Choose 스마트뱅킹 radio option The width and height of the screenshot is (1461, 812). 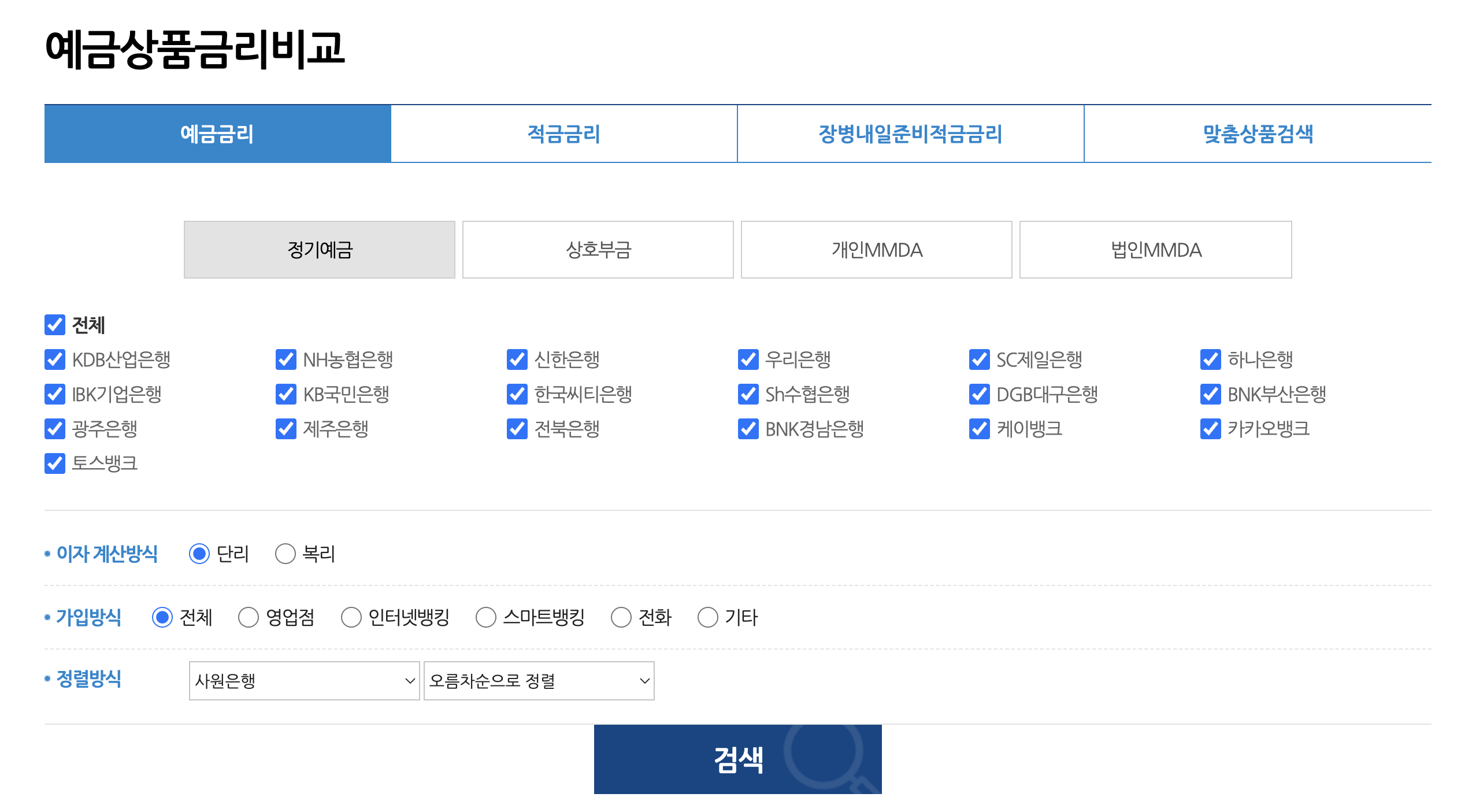(x=485, y=617)
